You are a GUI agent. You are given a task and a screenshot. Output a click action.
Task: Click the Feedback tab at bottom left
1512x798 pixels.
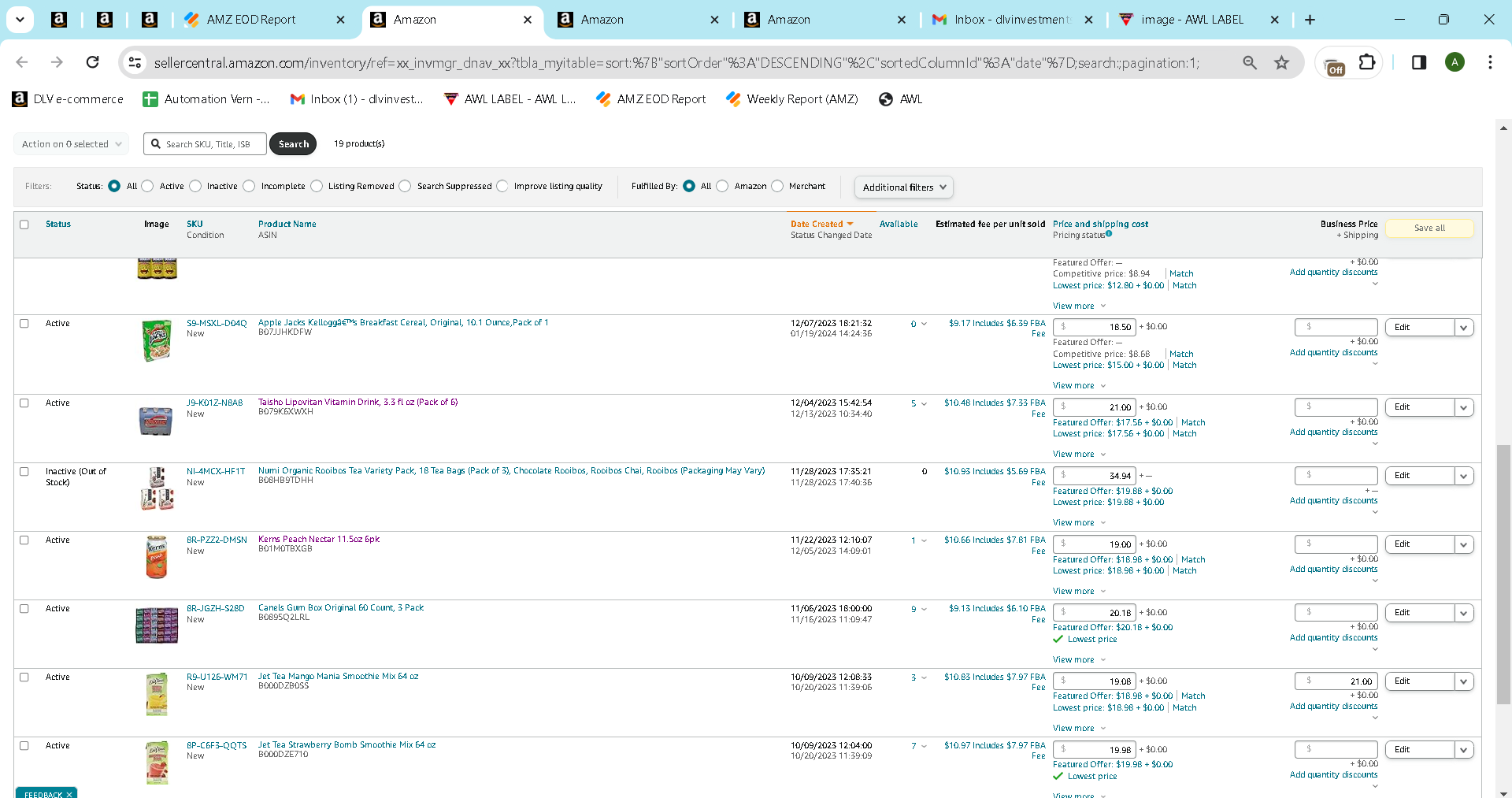click(46, 793)
